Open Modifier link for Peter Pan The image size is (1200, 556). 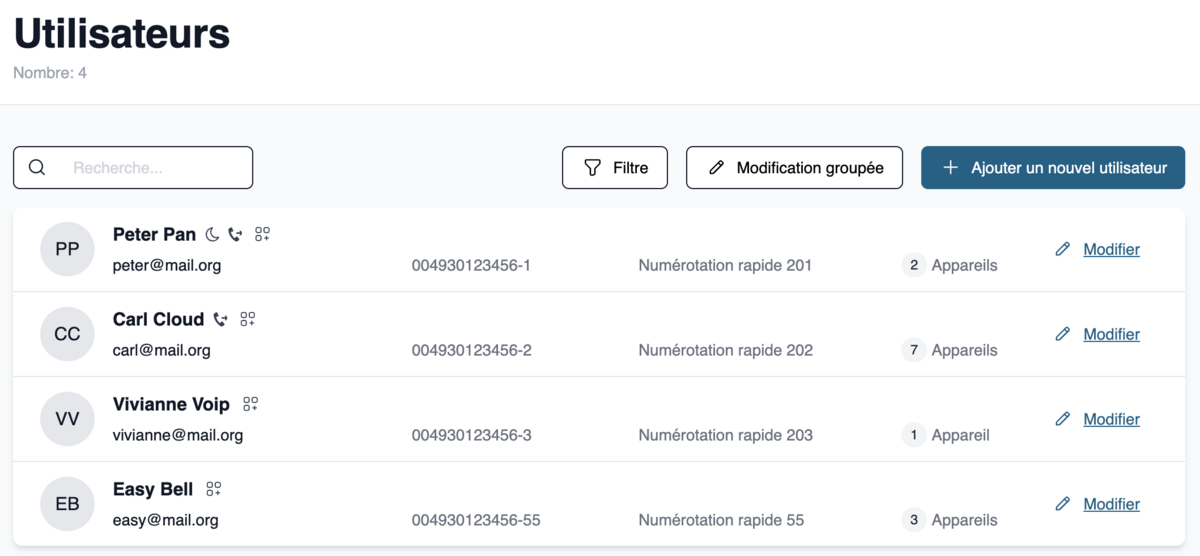1111,250
